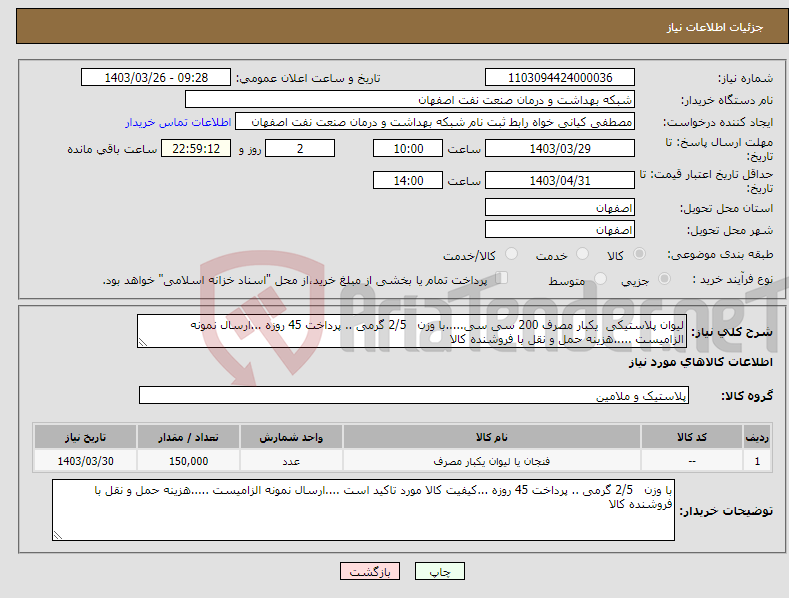This screenshot has width=789, height=598.
Task: Click the item name cell فنجان یا لیوان یکبار مصرف
Action: point(492,461)
